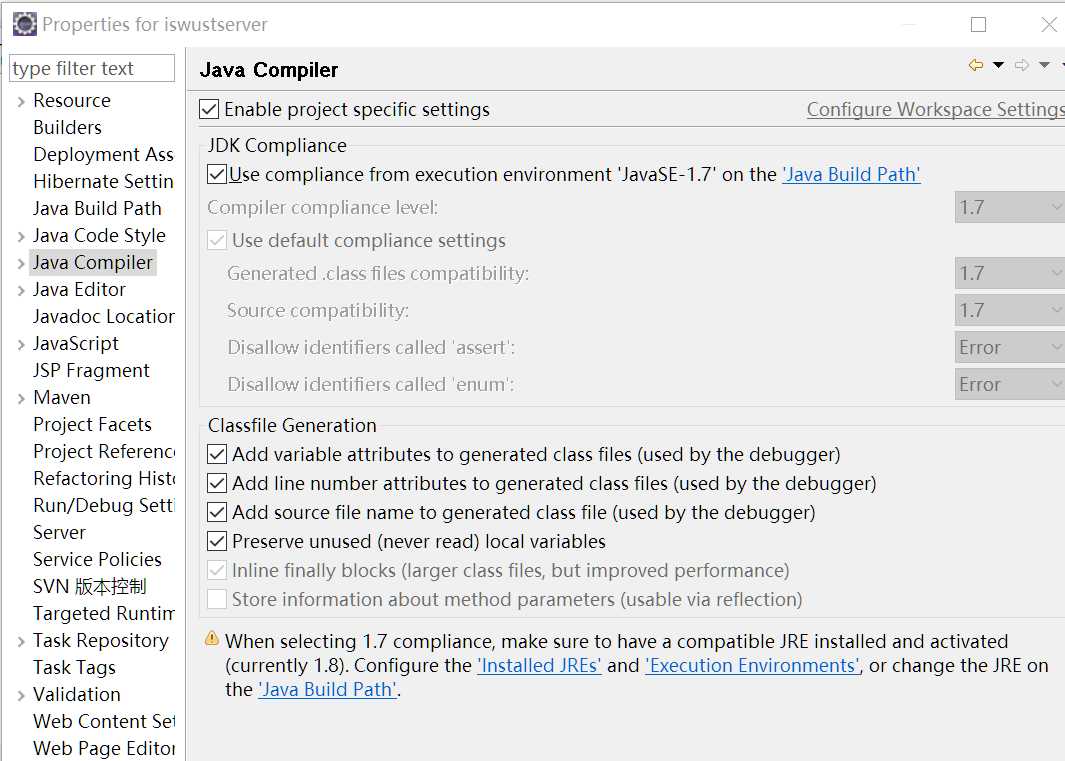This screenshot has width=1065, height=761.
Task: Select Deployment Assembly item
Action: pyautogui.click(x=103, y=154)
